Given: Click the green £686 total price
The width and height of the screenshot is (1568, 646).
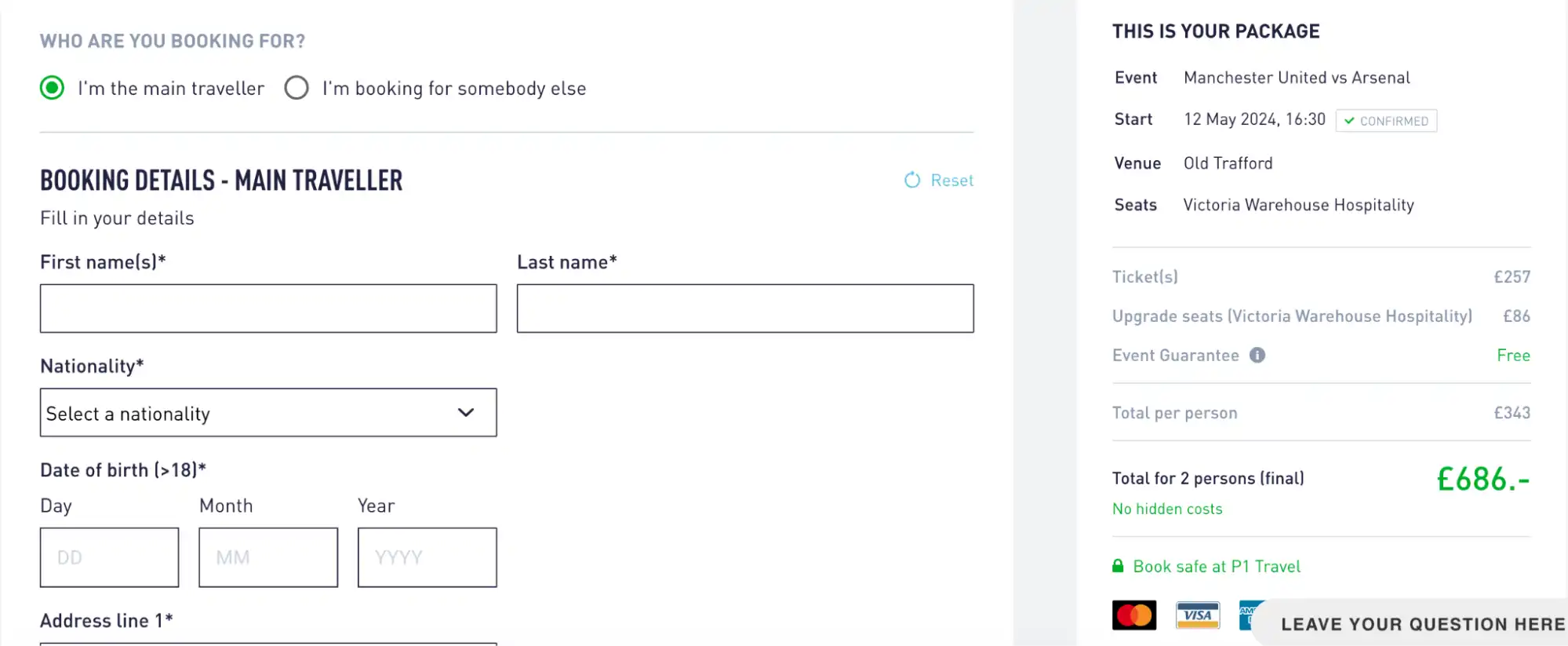Looking at the screenshot, I should (x=1481, y=479).
